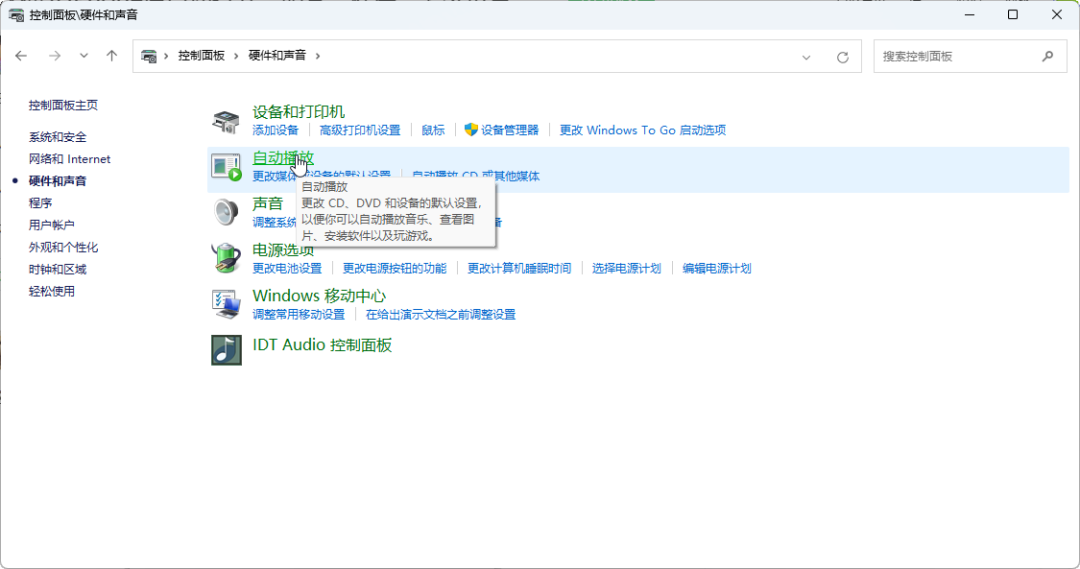This screenshot has height=569, width=1080.
Task: Select 硬件和声音 in sidebar
Action: click(57, 181)
